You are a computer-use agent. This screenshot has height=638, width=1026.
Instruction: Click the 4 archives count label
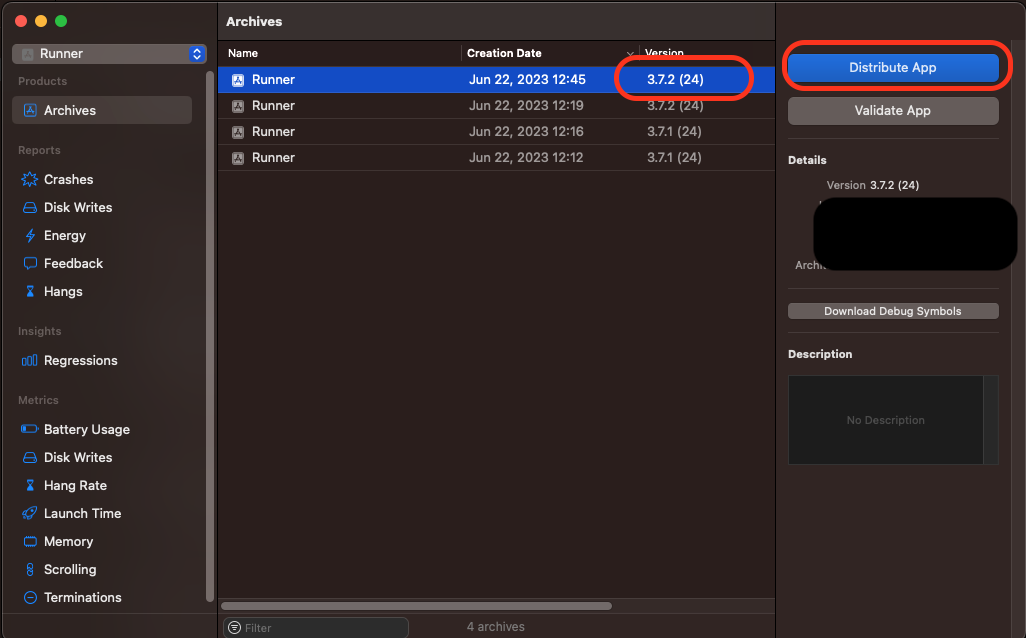click(495, 627)
